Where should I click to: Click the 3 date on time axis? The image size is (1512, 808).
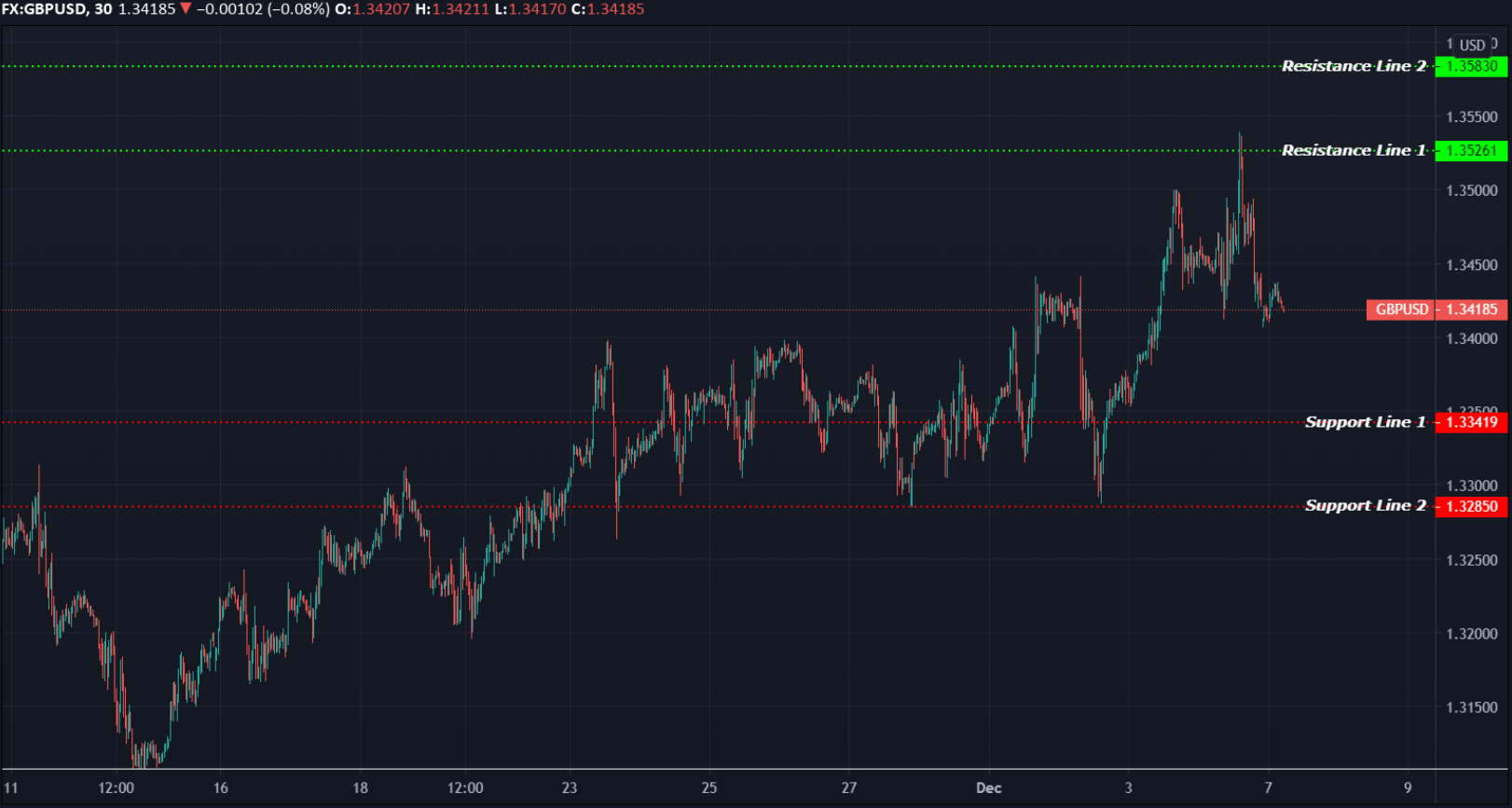[x=1129, y=788]
